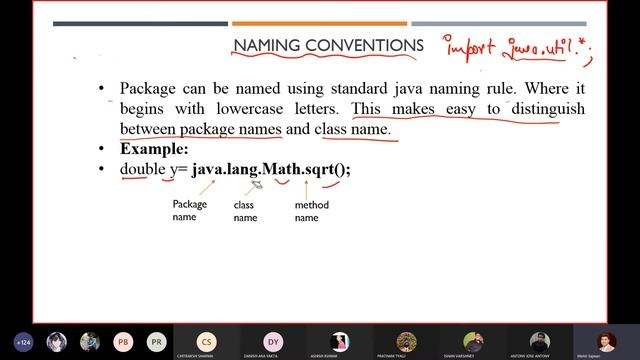
Task: Click the 'Package name' label
Action: 190,210
